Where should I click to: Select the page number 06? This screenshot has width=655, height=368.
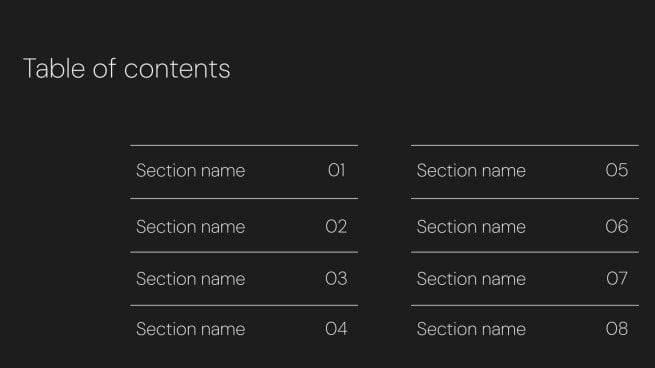pyautogui.click(x=617, y=226)
